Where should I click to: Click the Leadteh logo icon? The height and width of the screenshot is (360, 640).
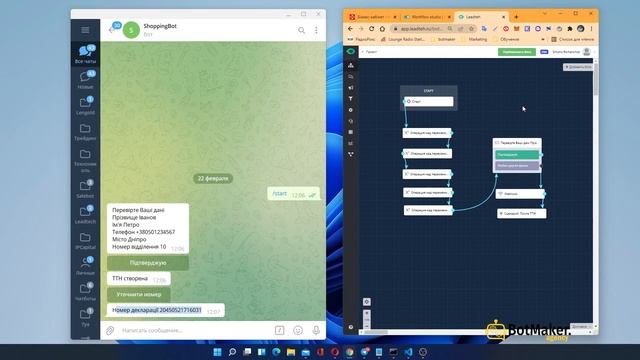click(x=351, y=51)
